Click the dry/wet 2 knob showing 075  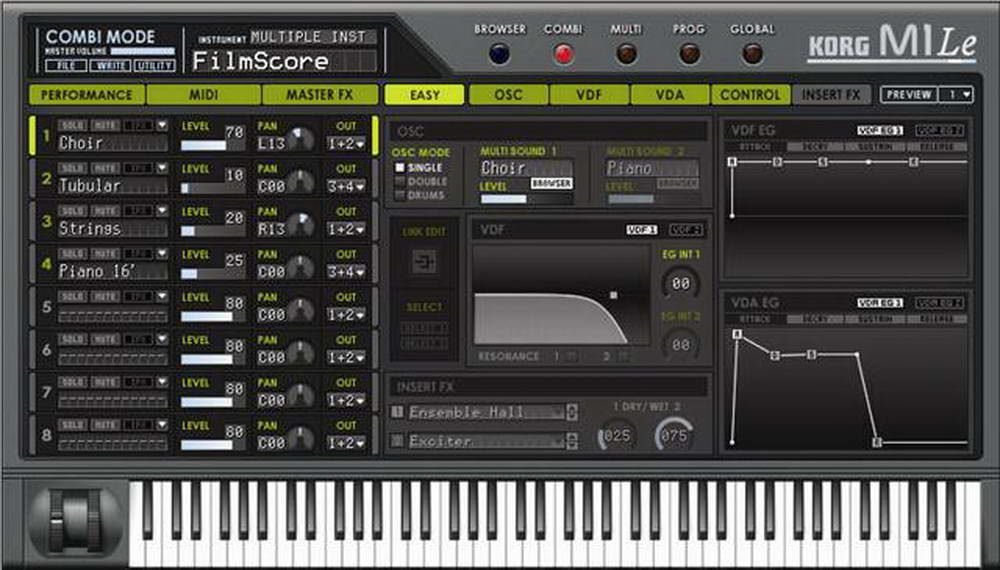coord(674,435)
